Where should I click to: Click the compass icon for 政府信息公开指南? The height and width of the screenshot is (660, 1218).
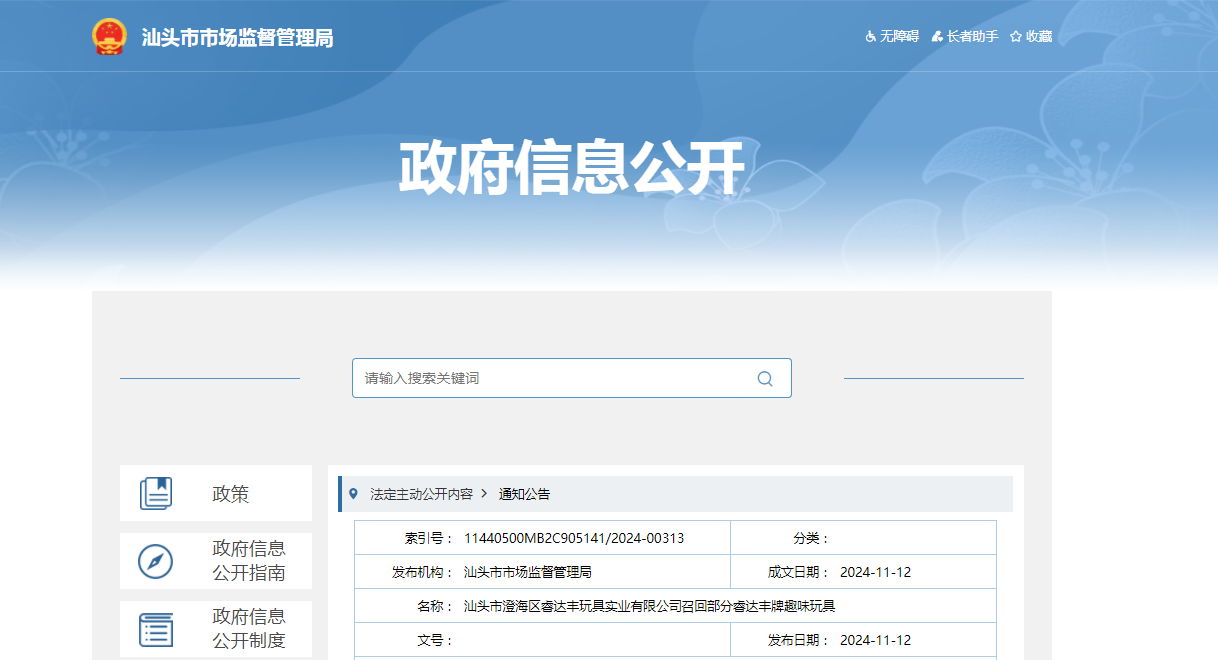156,561
